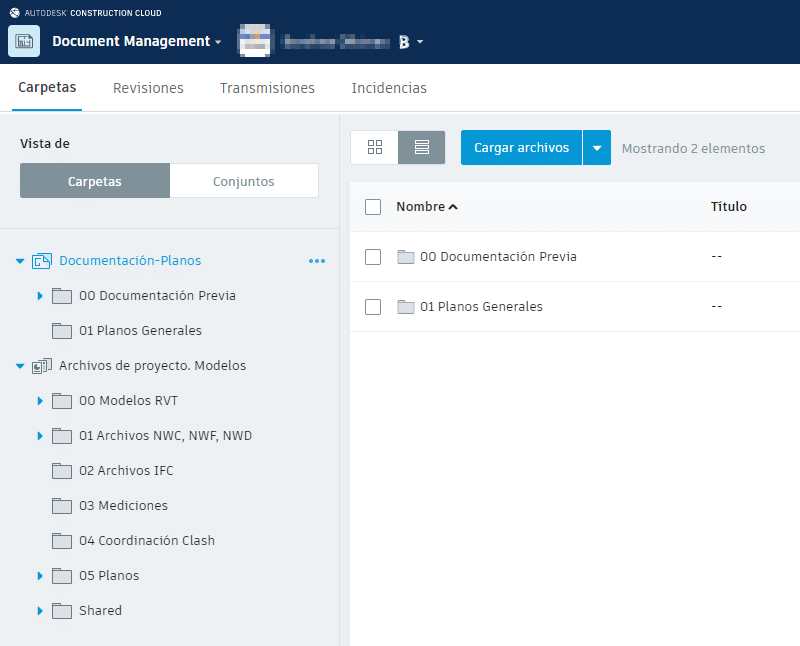The width and height of the screenshot is (800, 646).
Task: Switch to the Revisiones tab
Action: pyautogui.click(x=148, y=88)
